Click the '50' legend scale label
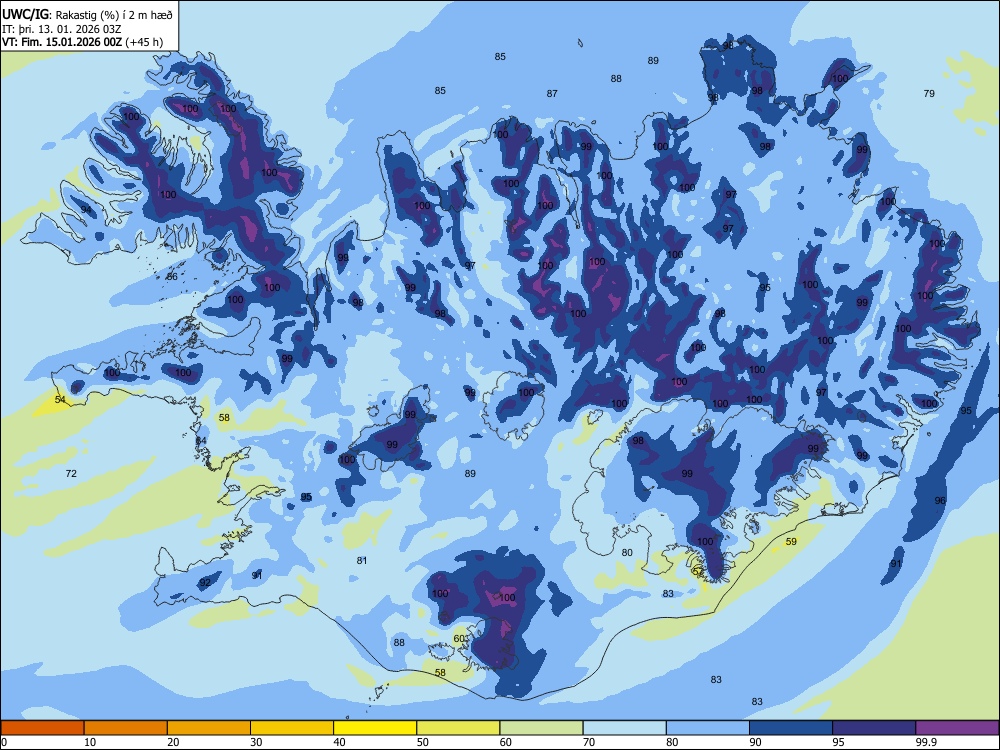The height and width of the screenshot is (750, 1000). click(422, 742)
